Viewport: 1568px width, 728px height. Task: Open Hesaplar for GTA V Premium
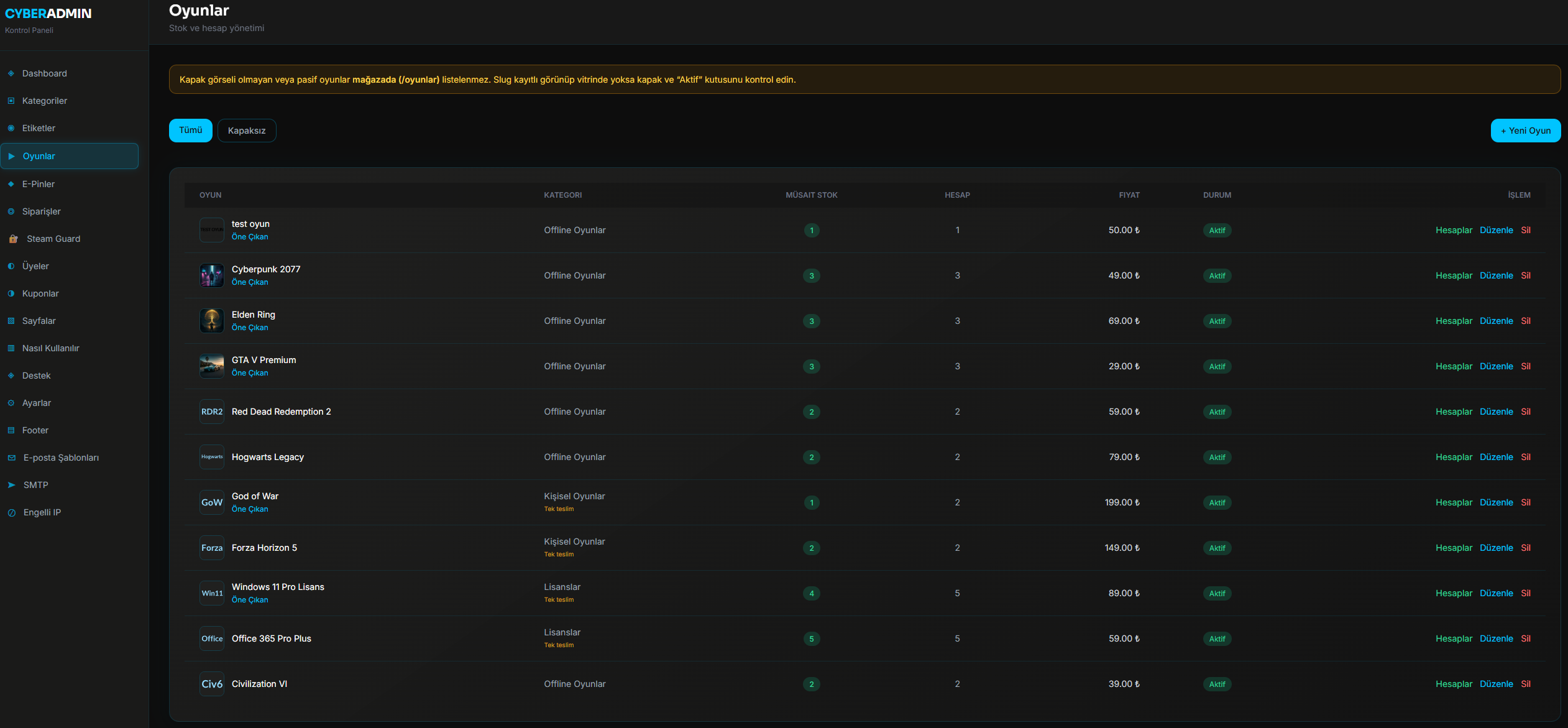(x=1454, y=366)
